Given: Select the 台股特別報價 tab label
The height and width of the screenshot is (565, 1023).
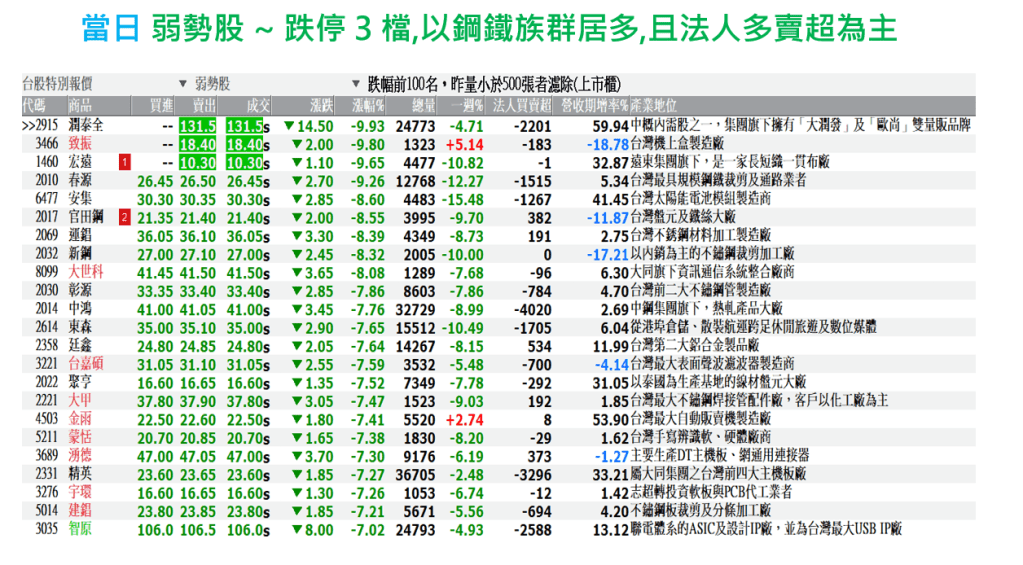Looking at the screenshot, I should (x=60, y=84).
